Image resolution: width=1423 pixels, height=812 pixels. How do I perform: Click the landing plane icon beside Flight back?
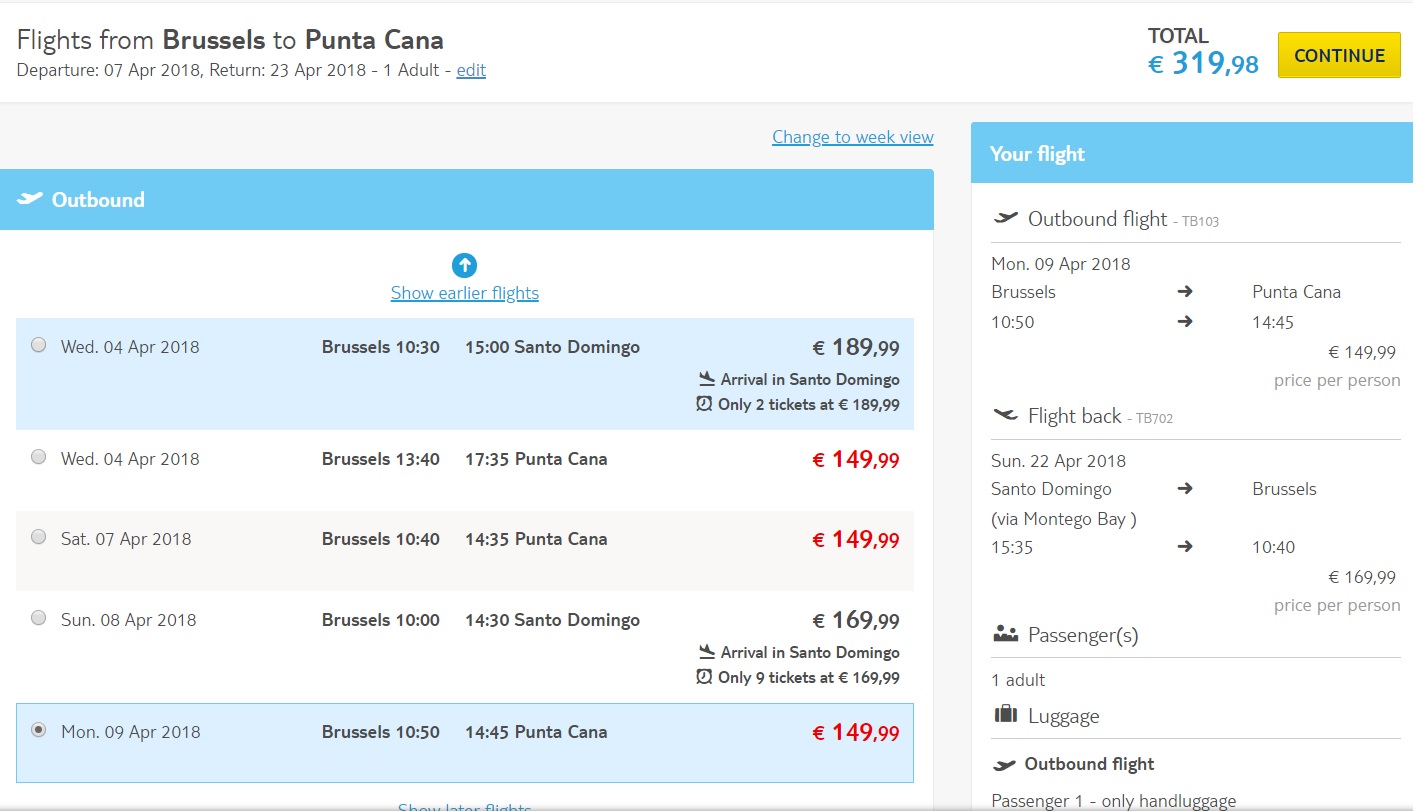(1005, 415)
